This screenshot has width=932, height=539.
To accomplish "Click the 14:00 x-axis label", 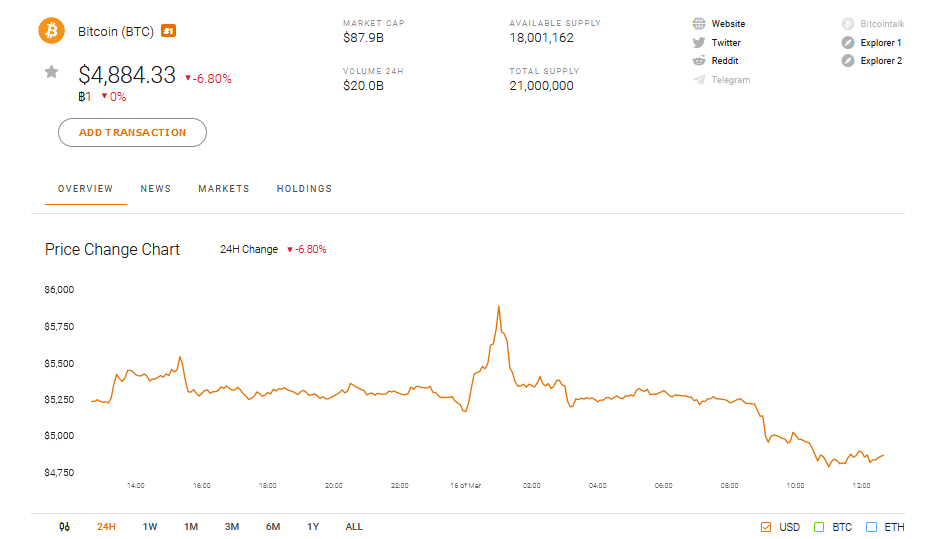I will pos(136,486).
